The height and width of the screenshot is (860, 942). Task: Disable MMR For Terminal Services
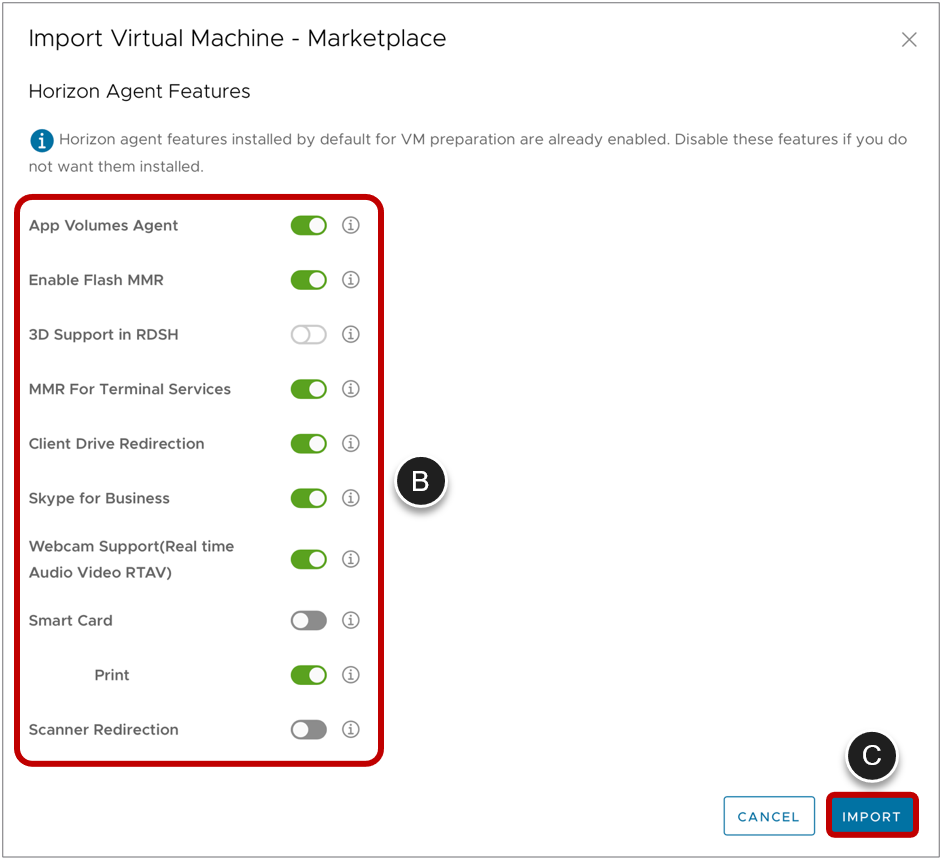click(308, 389)
